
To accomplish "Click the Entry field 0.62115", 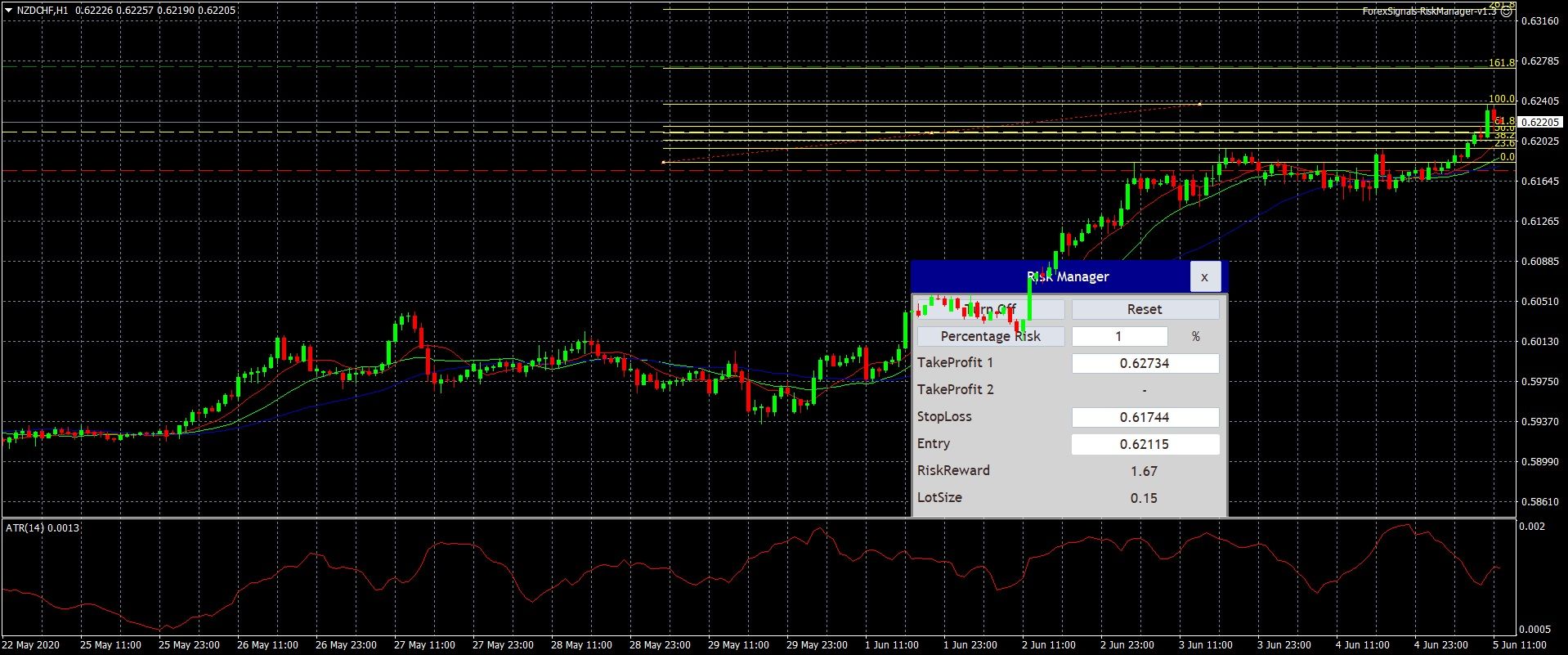I will coord(1145,444).
